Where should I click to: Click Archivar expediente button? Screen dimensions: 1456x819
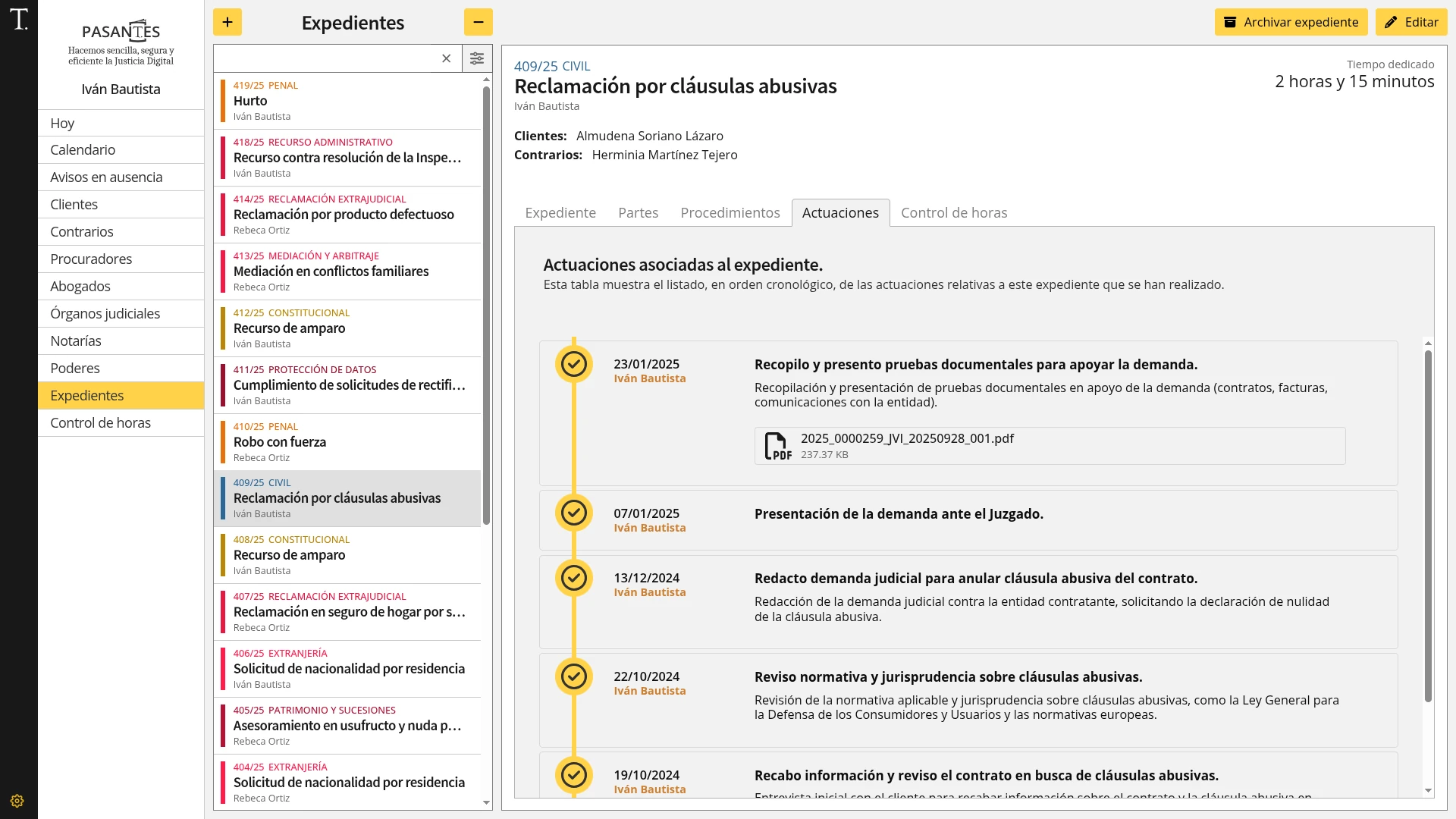(1291, 22)
